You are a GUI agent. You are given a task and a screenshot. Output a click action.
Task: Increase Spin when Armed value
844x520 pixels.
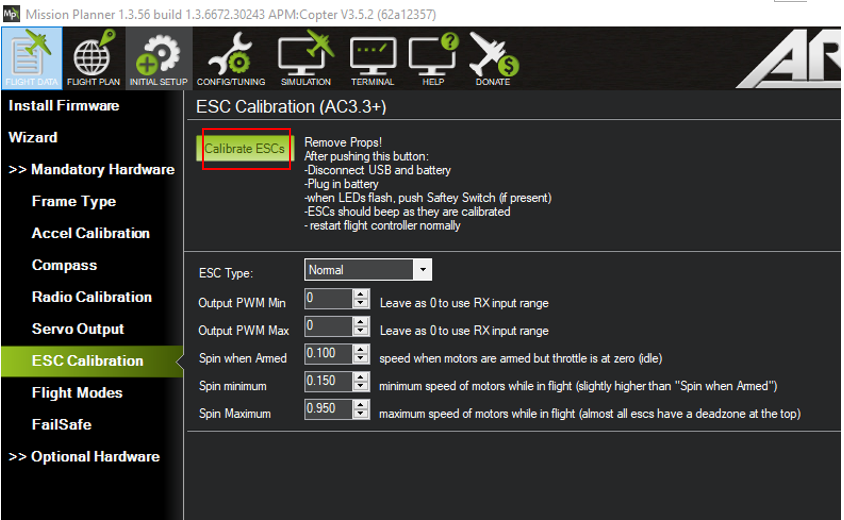tap(361, 349)
